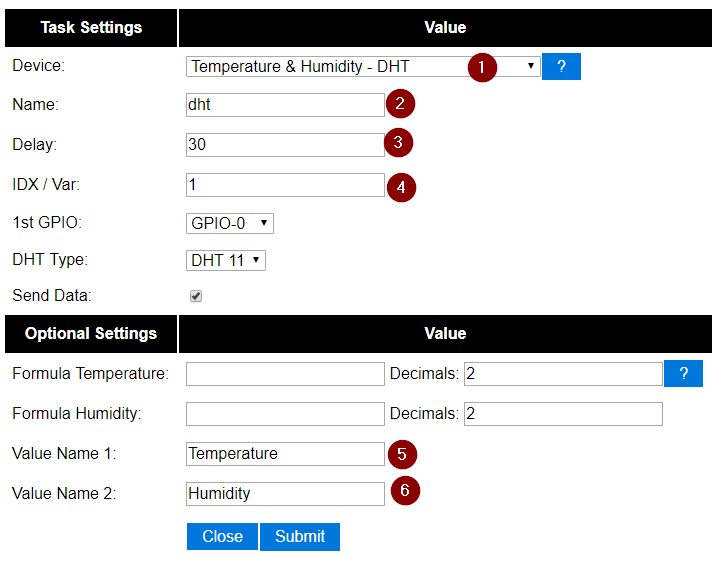Image resolution: width=721 pixels, height=569 pixels.
Task: Click the red number 4 marker
Action: 400,186
